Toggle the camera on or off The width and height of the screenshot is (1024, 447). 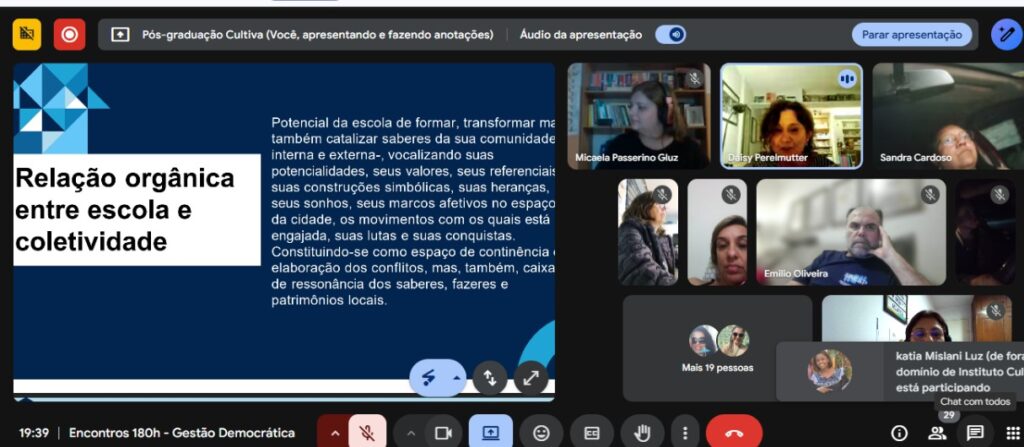coord(443,432)
